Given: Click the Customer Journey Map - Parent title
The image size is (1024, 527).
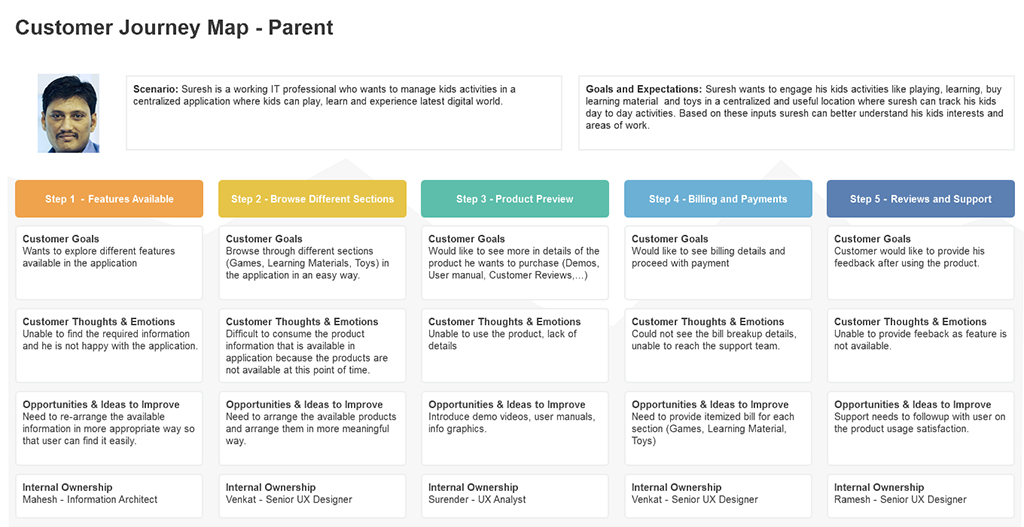Looking at the screenshot, I should tap(174, 28).
